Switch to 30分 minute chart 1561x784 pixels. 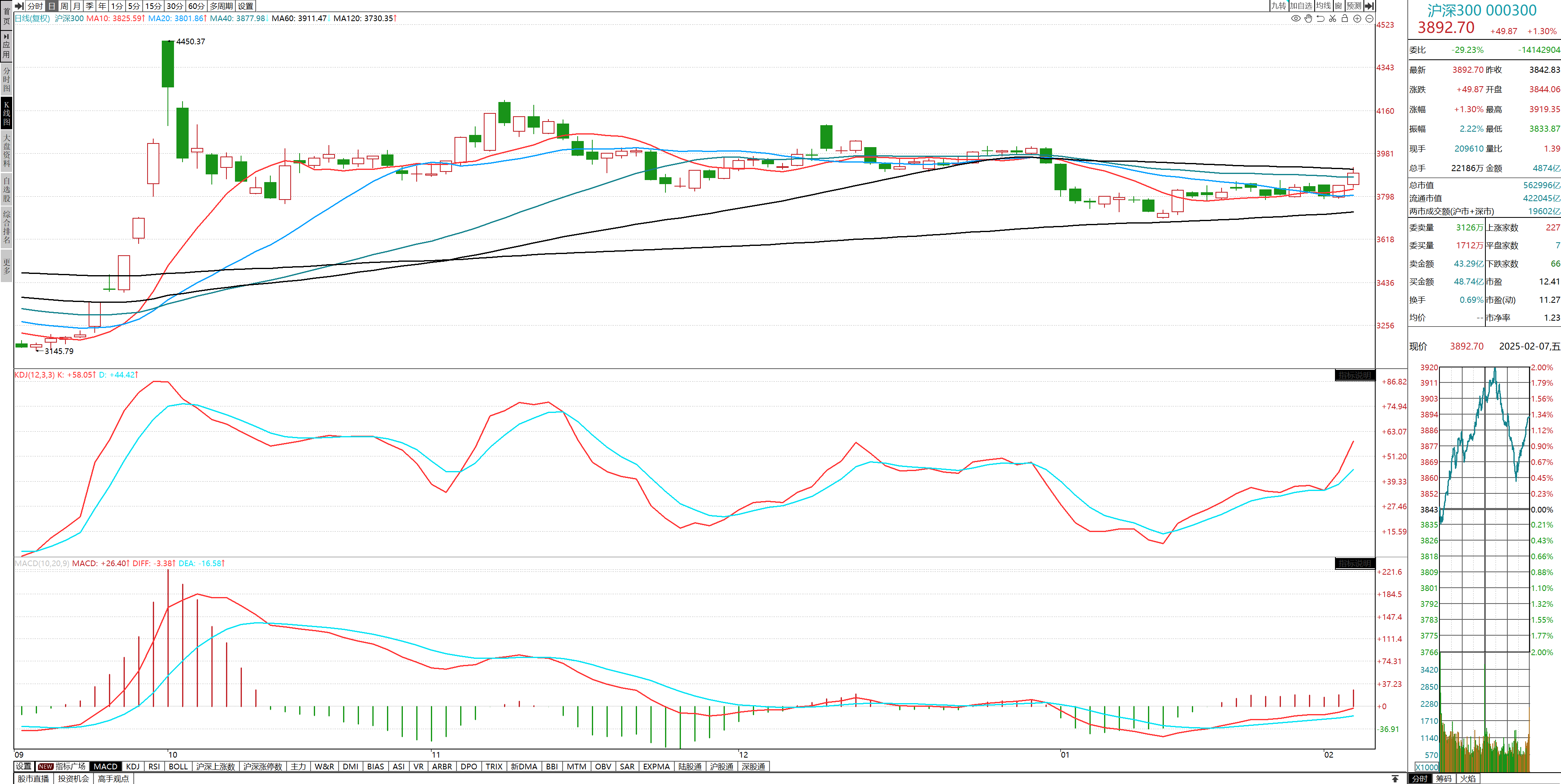coord(175,6)
